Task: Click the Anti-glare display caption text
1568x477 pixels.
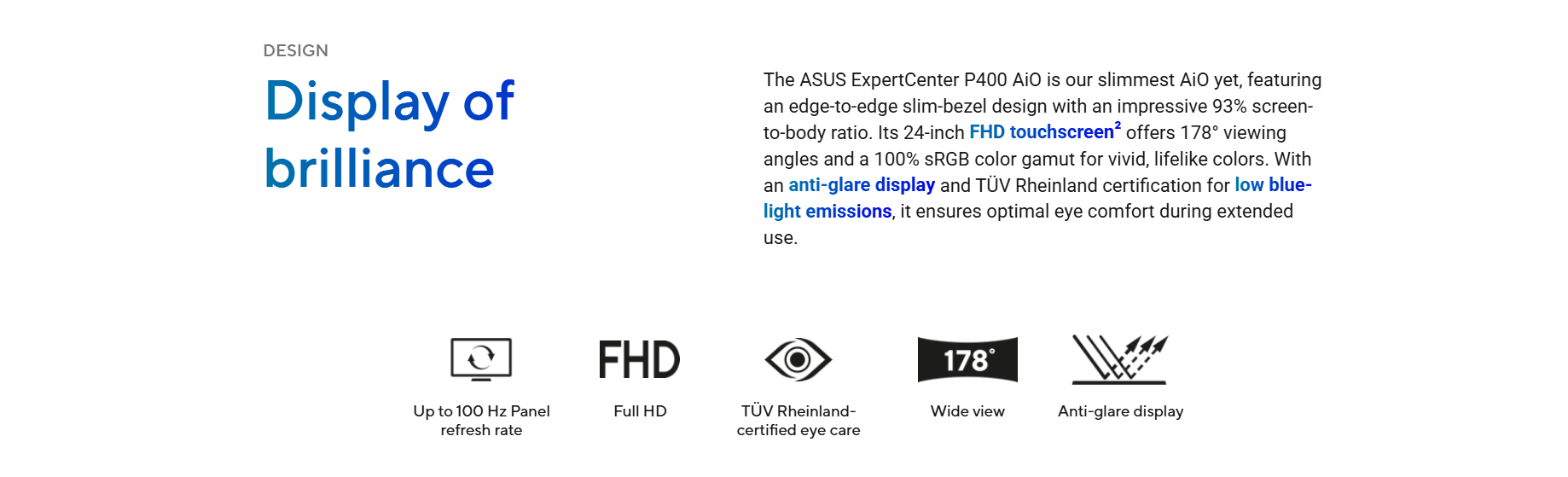Action: point(1120,411)
